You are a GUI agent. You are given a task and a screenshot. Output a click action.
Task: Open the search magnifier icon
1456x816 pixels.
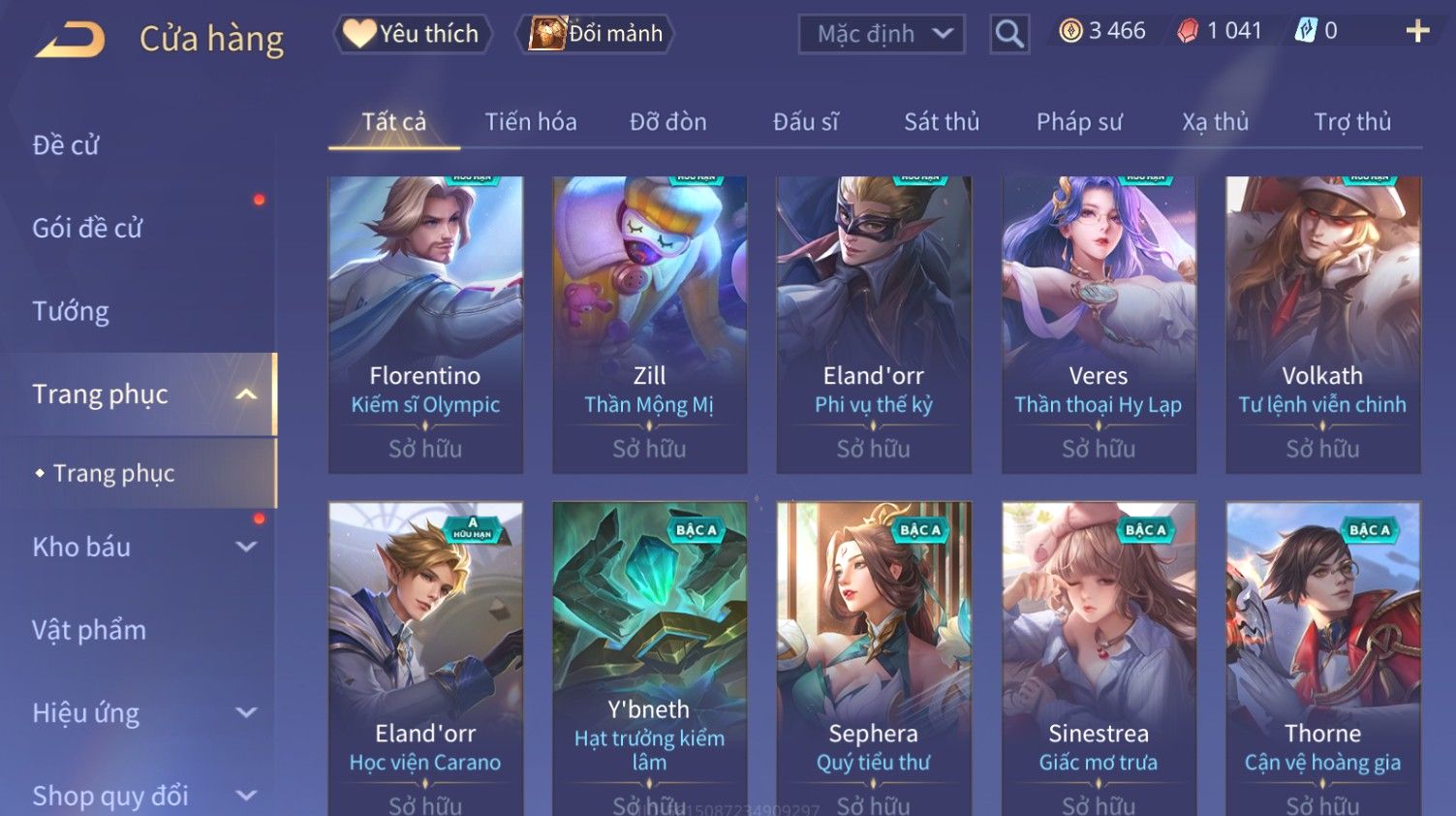(x=1008, y=34)
